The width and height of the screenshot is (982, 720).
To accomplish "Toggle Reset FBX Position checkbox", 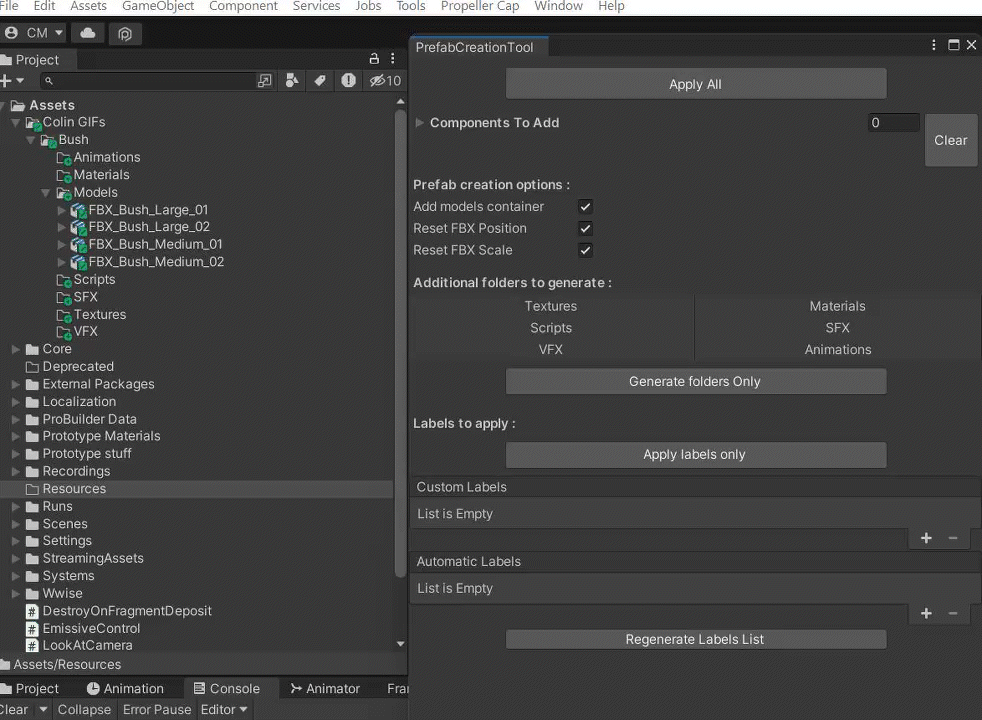I will click(x=585, y=229).
